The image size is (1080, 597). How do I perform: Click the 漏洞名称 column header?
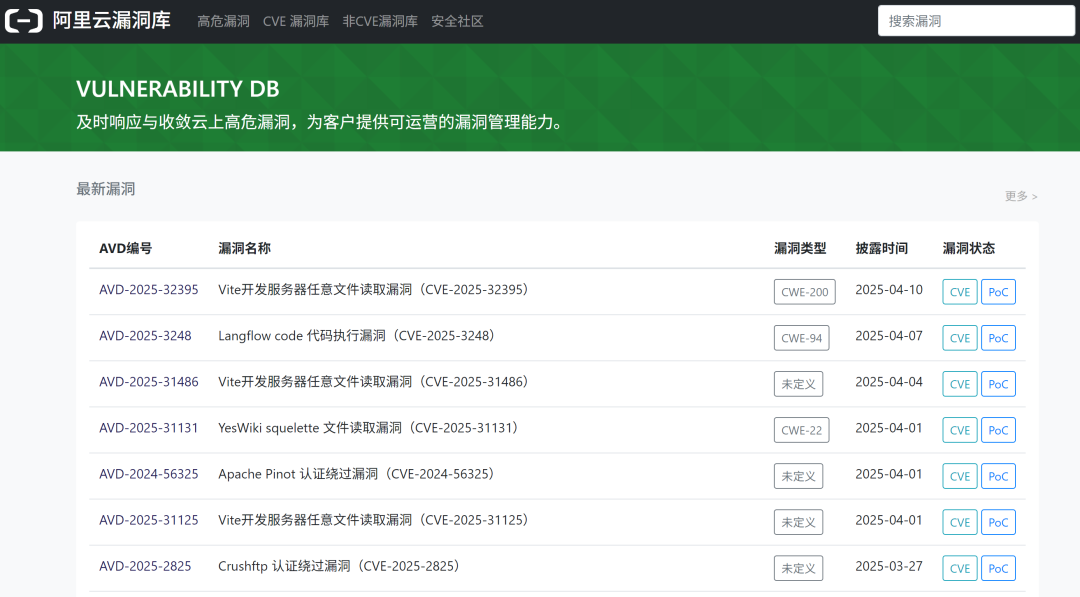coord(245,249)
